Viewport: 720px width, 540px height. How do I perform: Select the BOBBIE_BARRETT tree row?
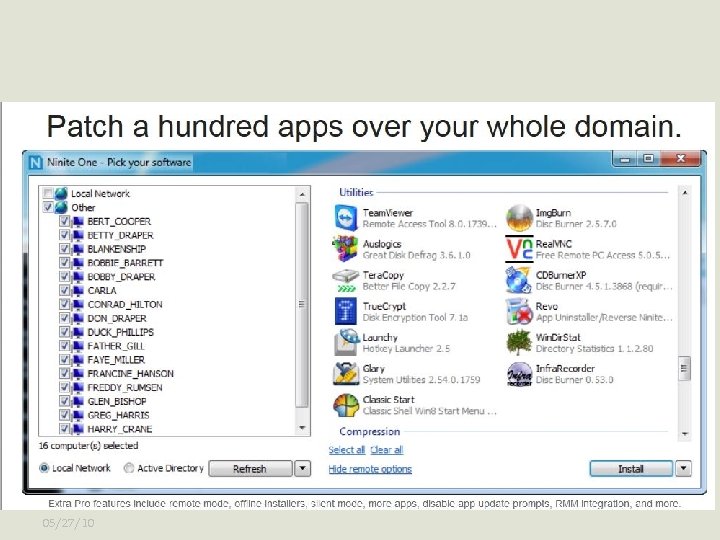(x=125, y=263)
